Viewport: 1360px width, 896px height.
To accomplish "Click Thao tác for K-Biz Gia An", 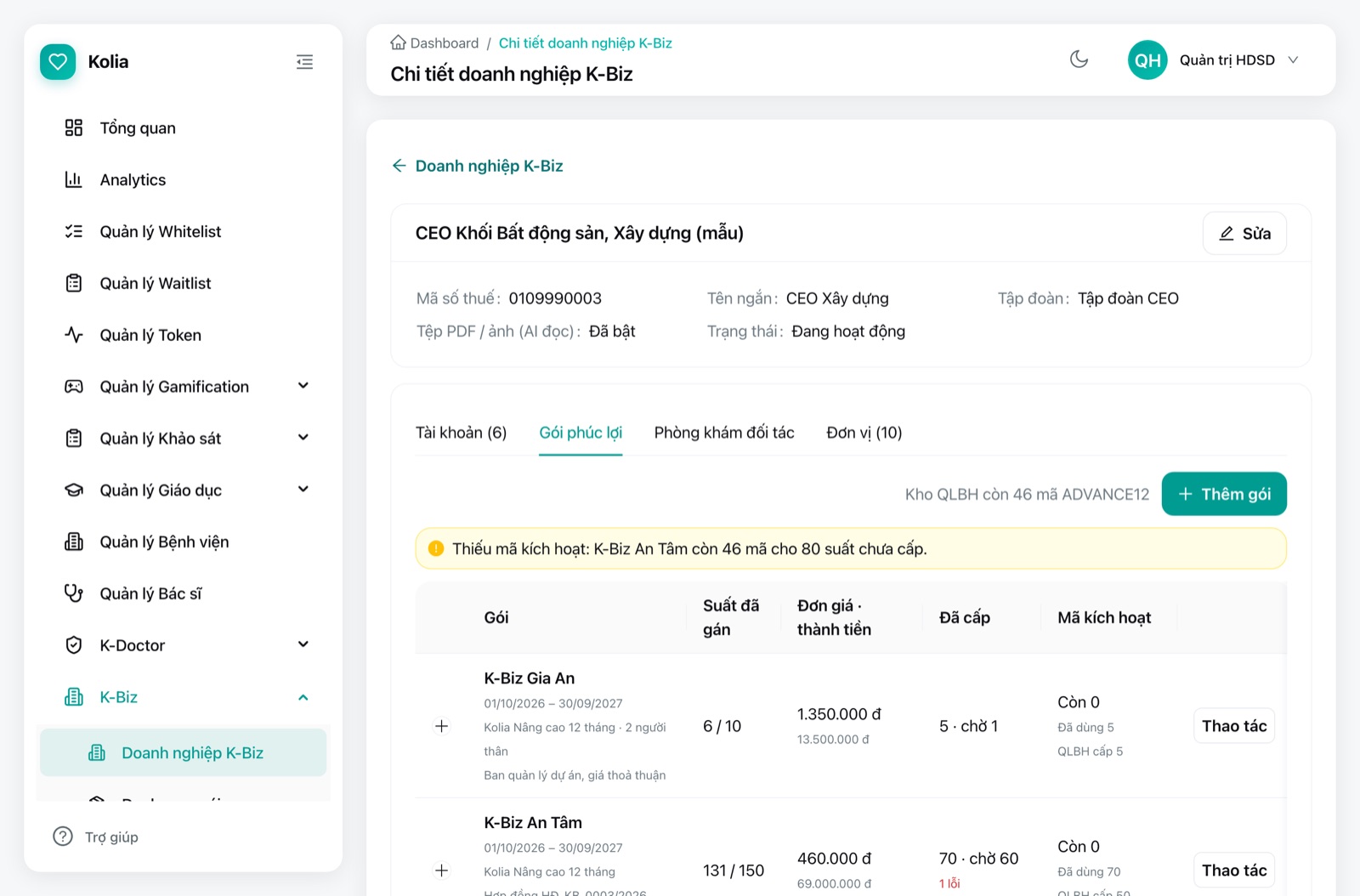I will tap(1234, 726).
